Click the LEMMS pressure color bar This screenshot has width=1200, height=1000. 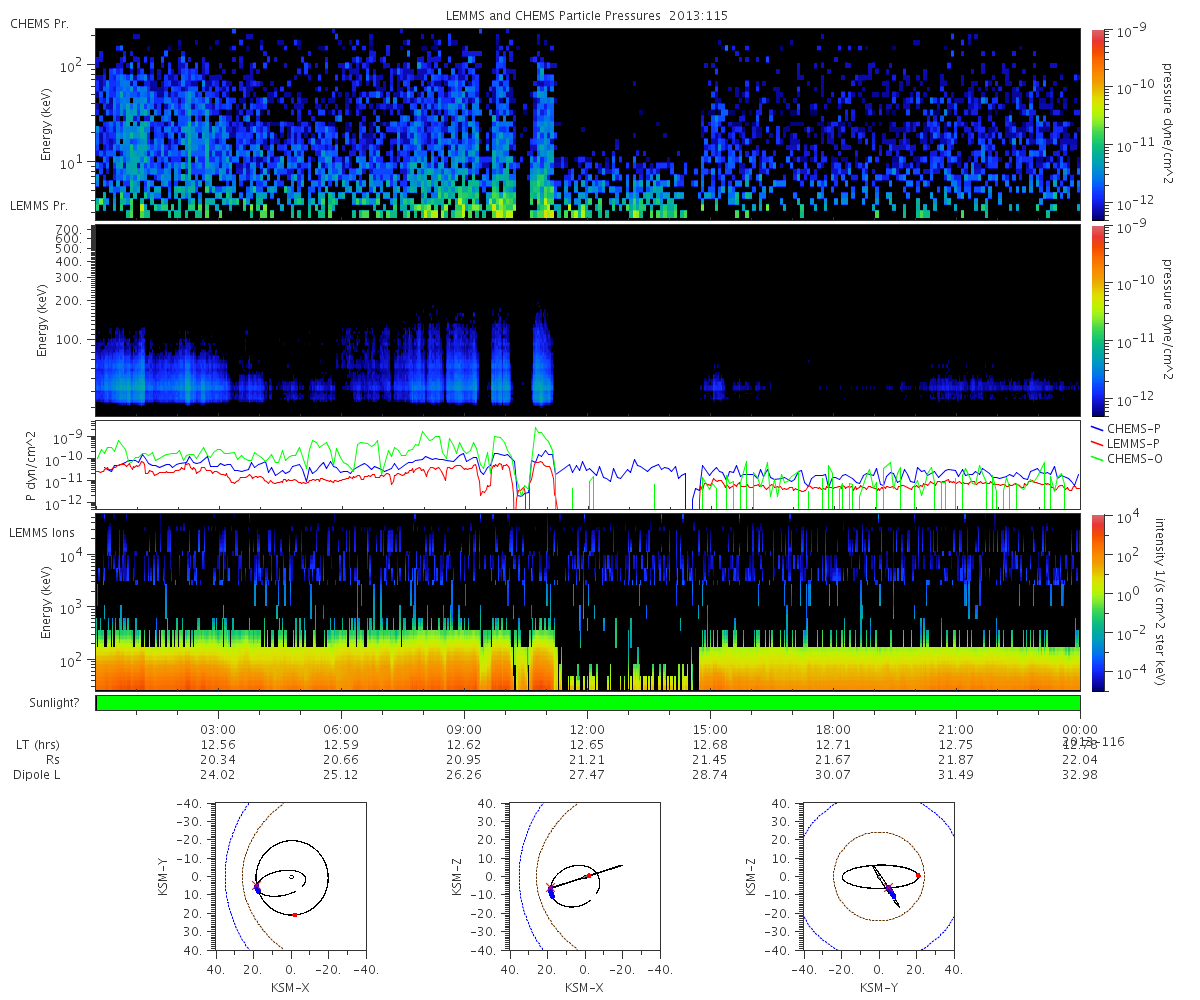point(1098,320)
